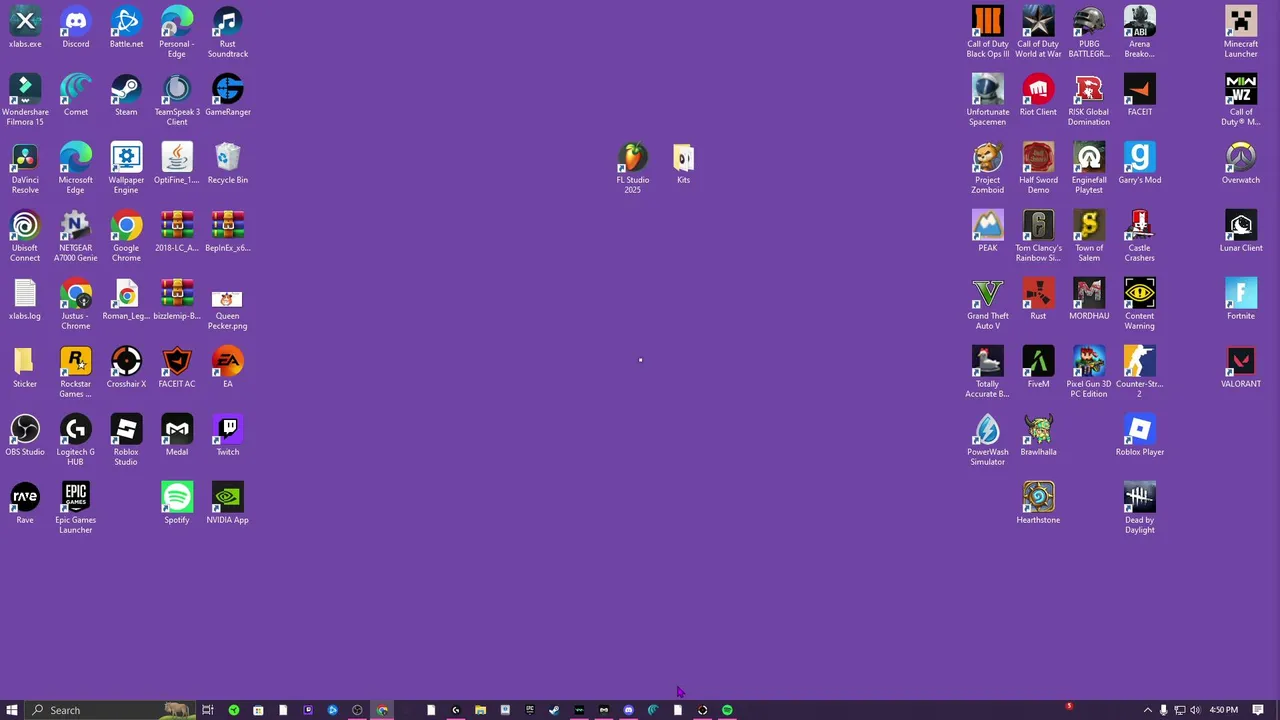Screen dimensions: 1280x720
Task: Select the Overwatch desktop icon
Action: [x=1241, y=163]
